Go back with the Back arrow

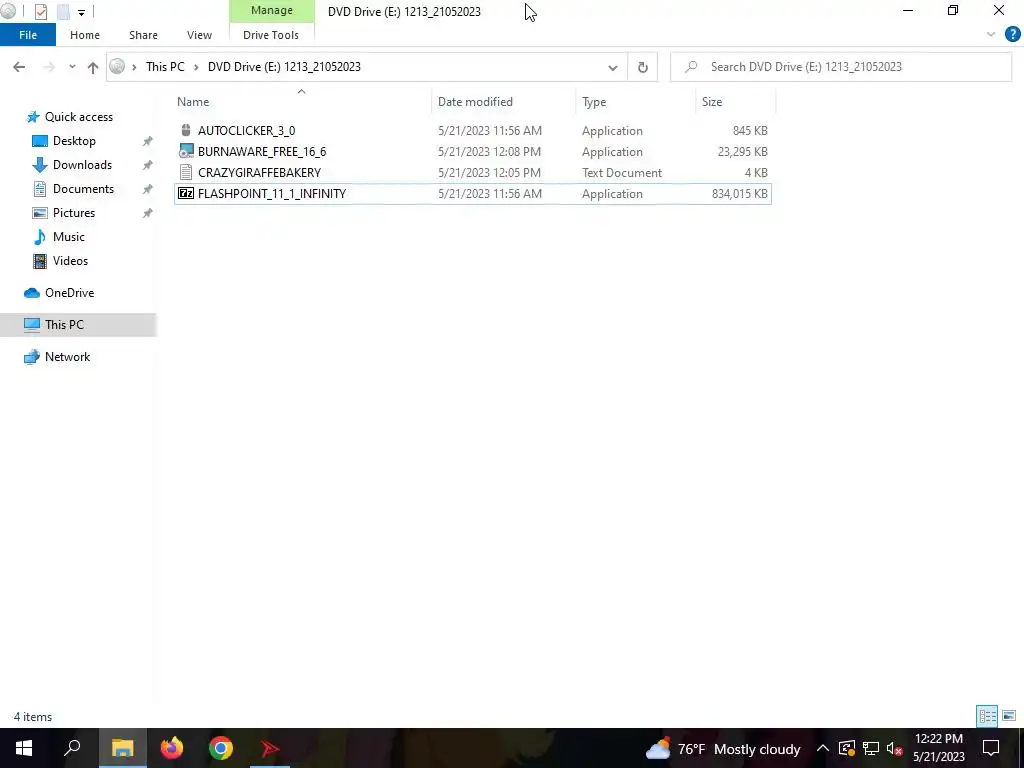19,67
